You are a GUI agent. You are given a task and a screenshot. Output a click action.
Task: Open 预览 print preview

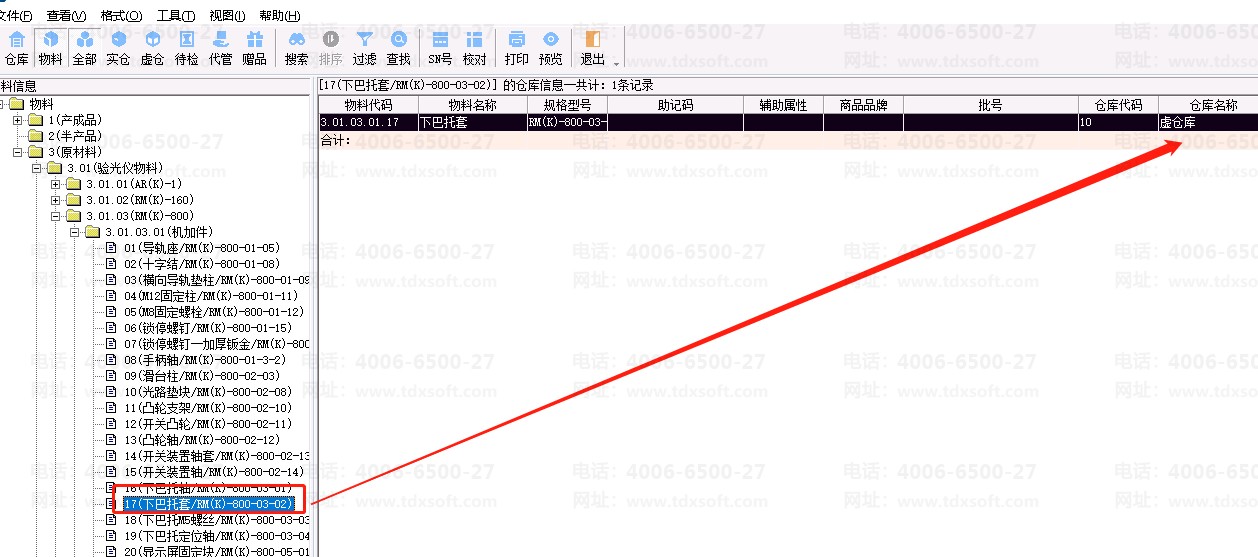(551, 48)
